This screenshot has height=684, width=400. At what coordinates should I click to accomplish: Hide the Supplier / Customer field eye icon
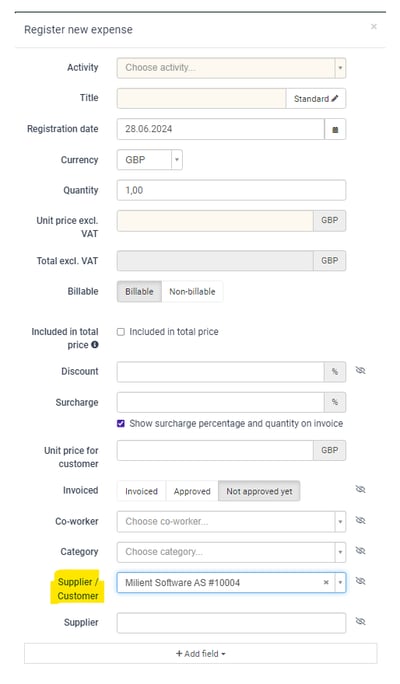pyautogui.click(x=360, y=581)
